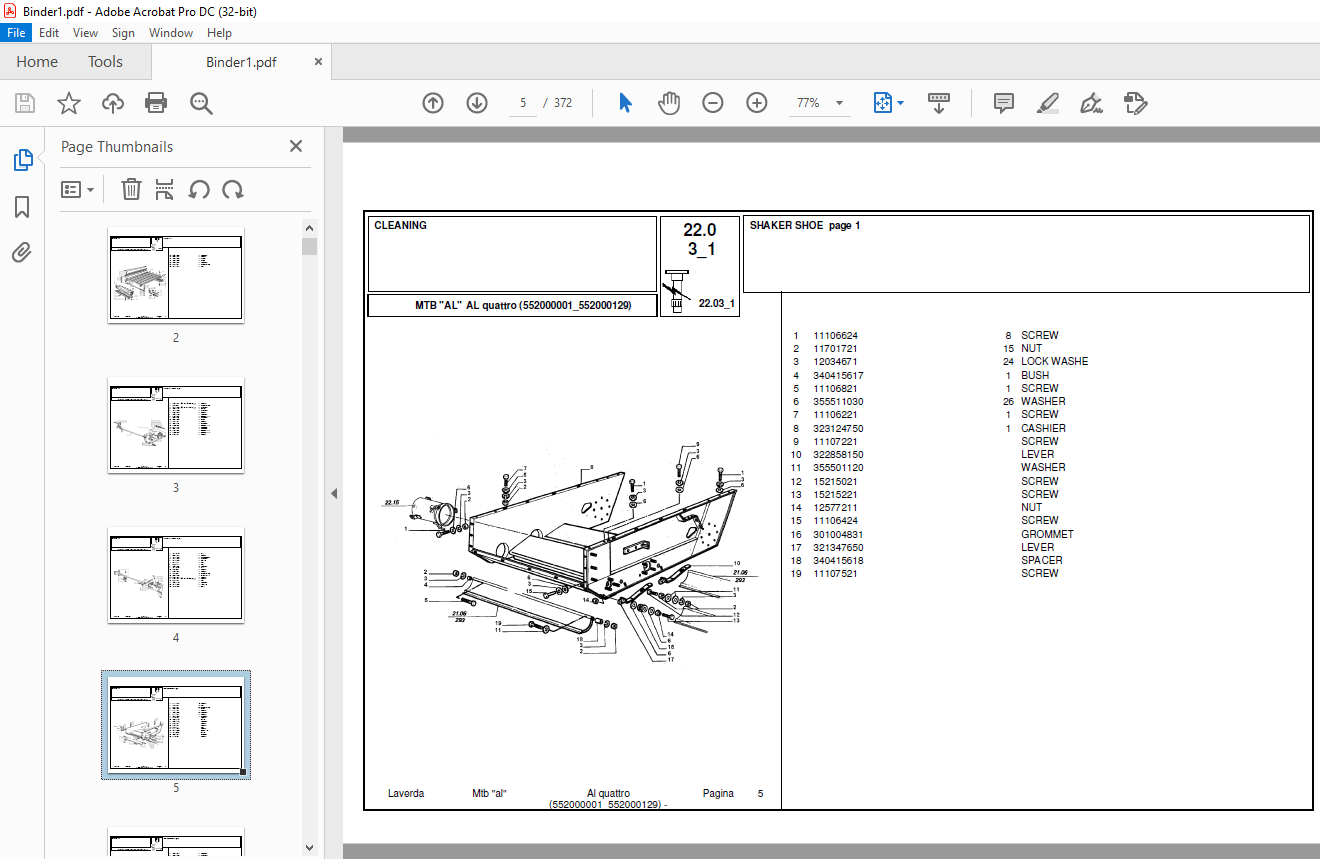Click the upload to cloud icon
Viewport: 1320px width, 859px height.
click(113, 103)
